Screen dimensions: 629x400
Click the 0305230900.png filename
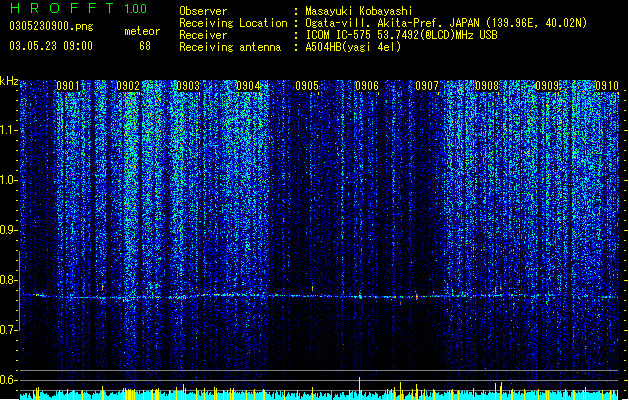tap(51, 27)
